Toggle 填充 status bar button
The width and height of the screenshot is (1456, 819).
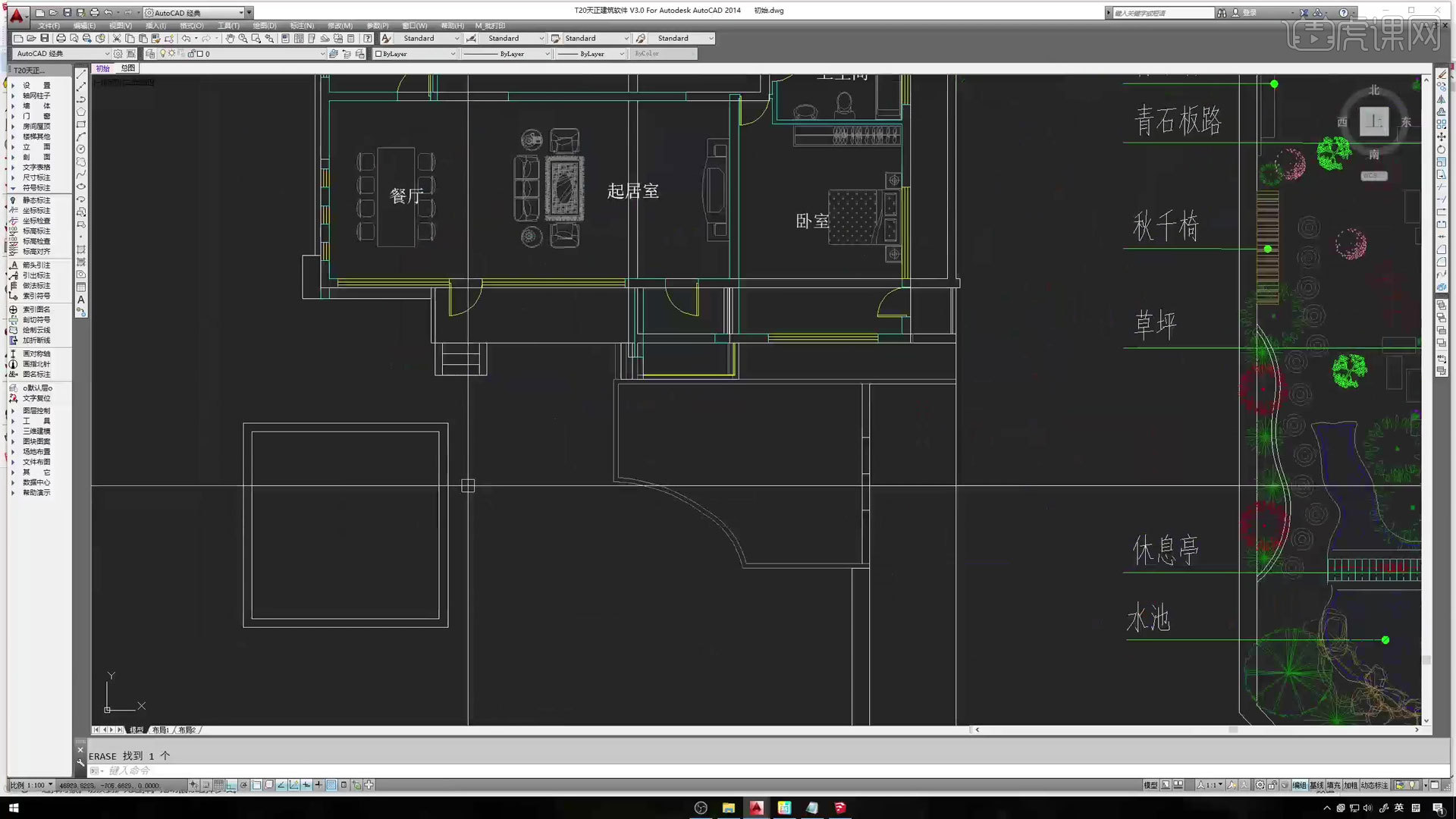pos(1333,785)
